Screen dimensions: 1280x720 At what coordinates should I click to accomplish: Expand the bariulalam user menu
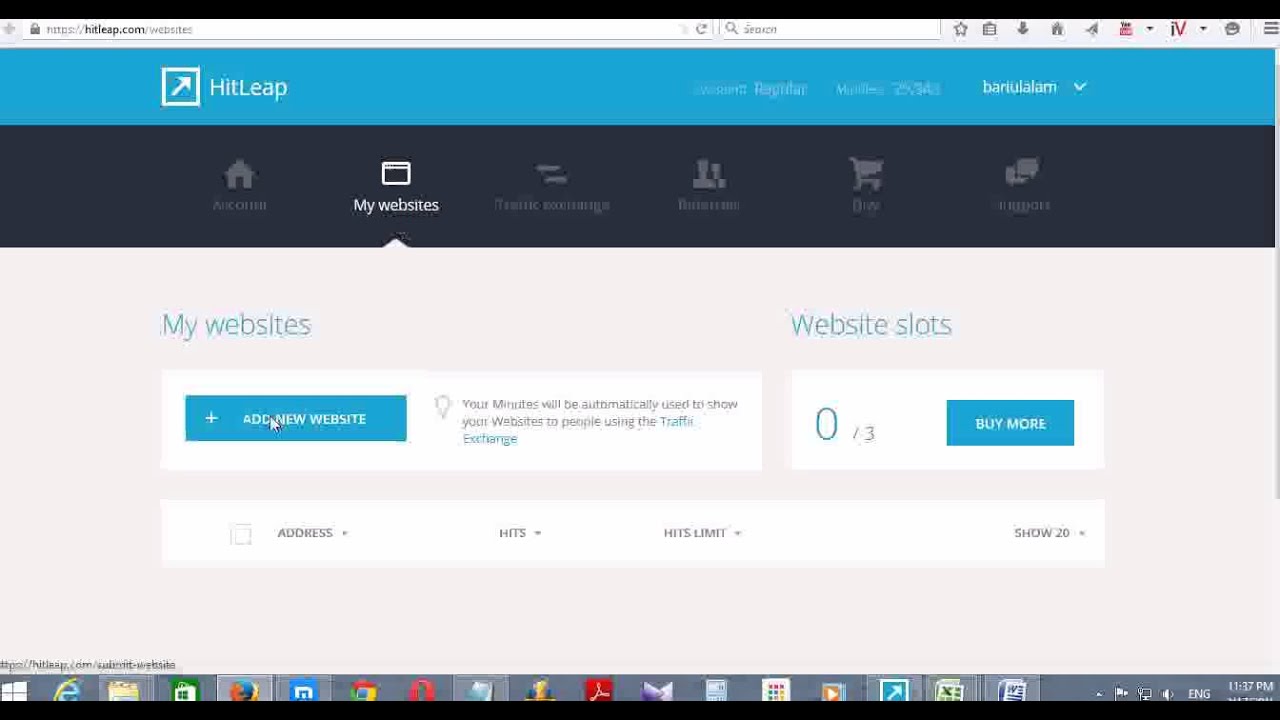click(x=1034, y=87)
